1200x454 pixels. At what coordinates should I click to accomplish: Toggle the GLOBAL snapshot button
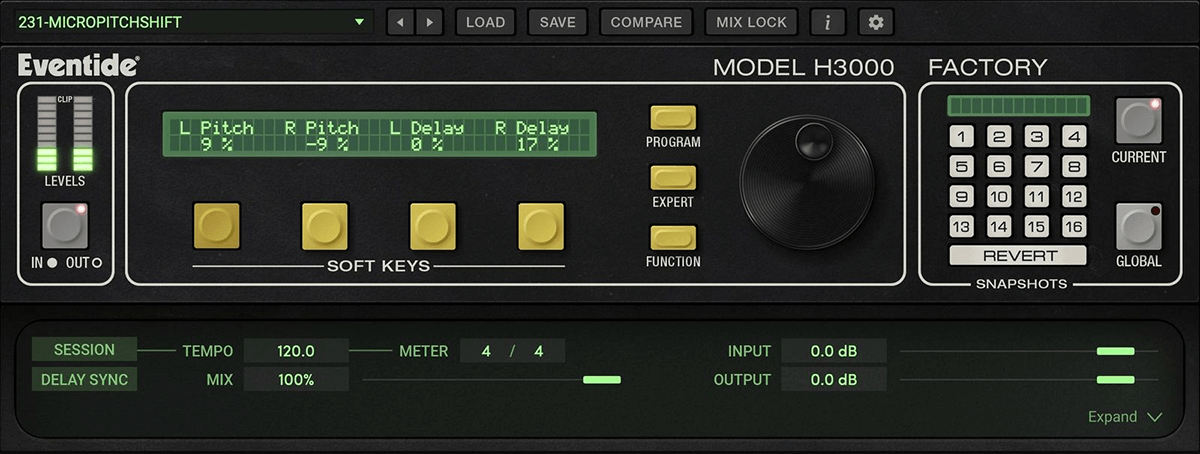(x=1138, y=226)
